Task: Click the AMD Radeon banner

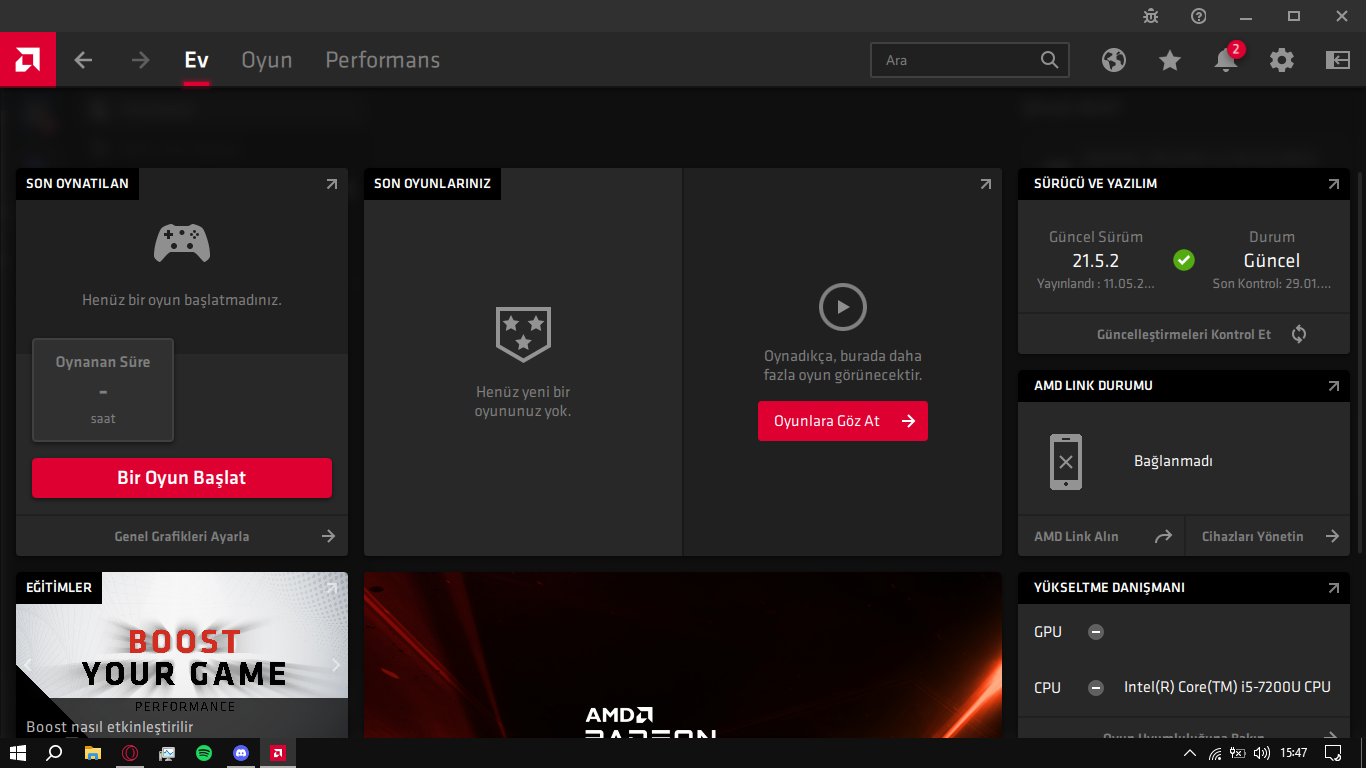Action: [683, 655]
